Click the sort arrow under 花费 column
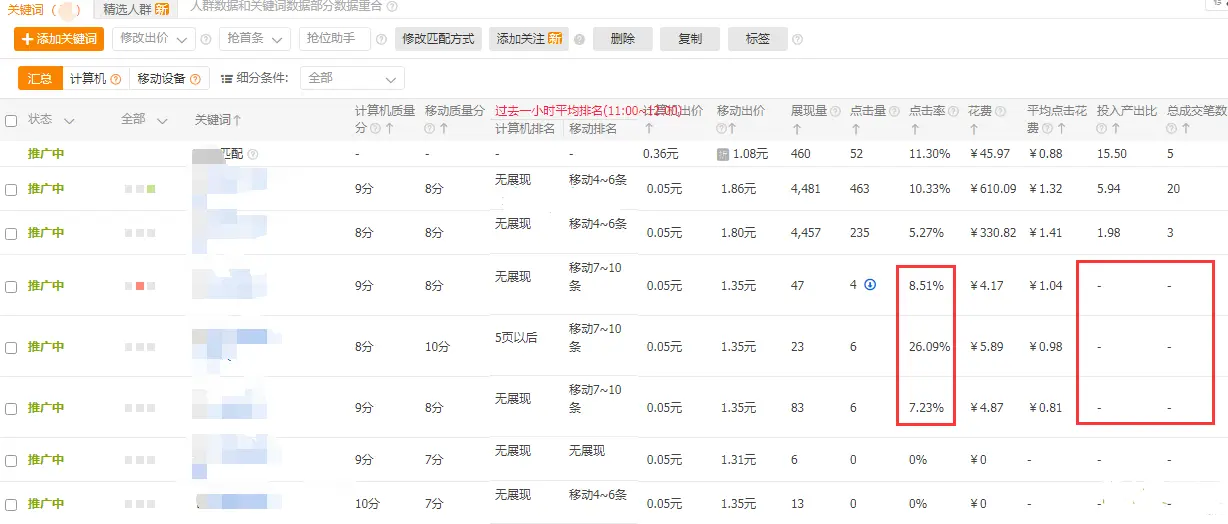1228x524 pixels. click(x=975, y=128)
